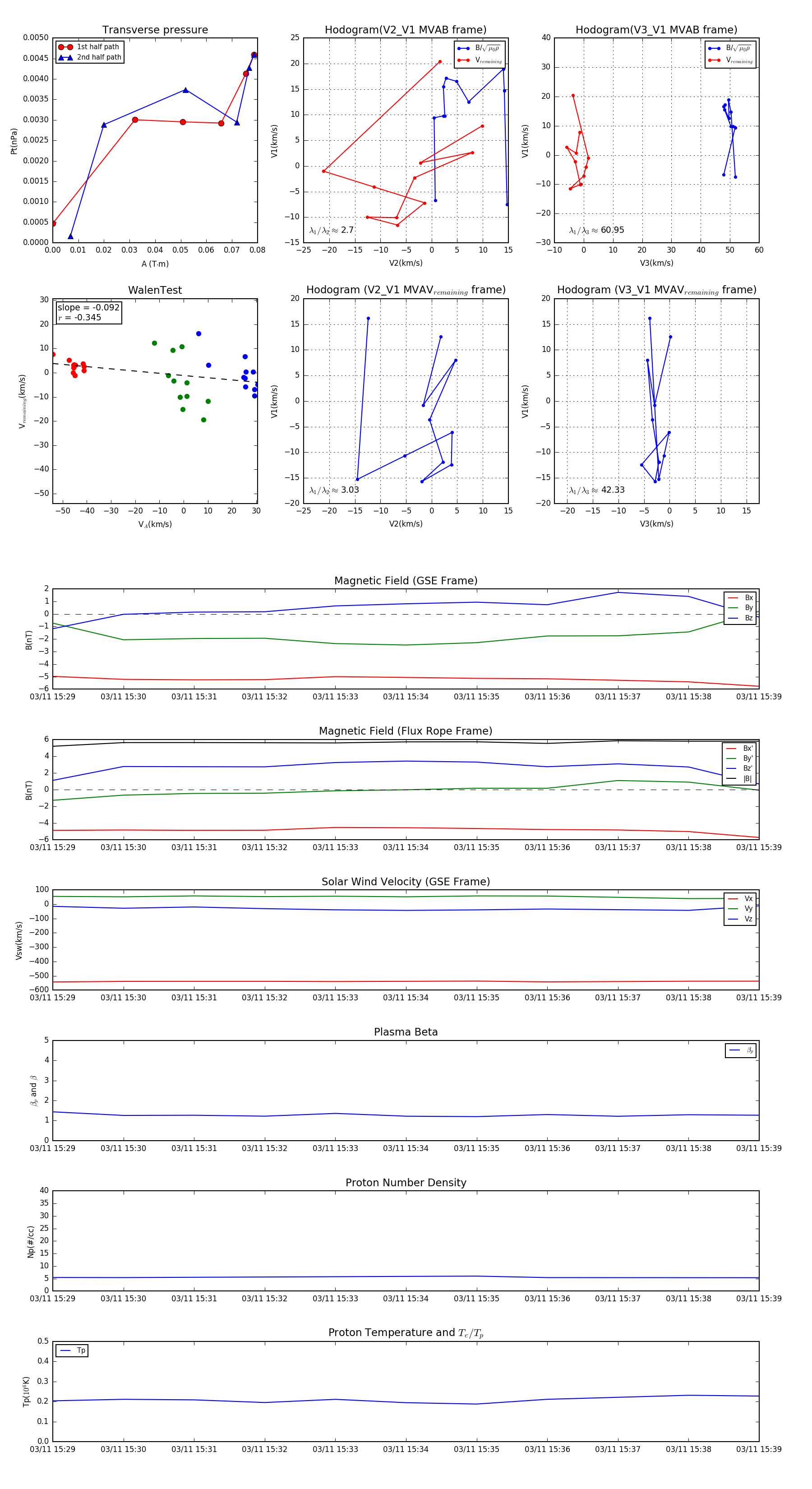This screenshot has width=812, height=1489.
Task: Click the "Proton Temperature and Te/Tp" title
Action: click(406, 1333)
